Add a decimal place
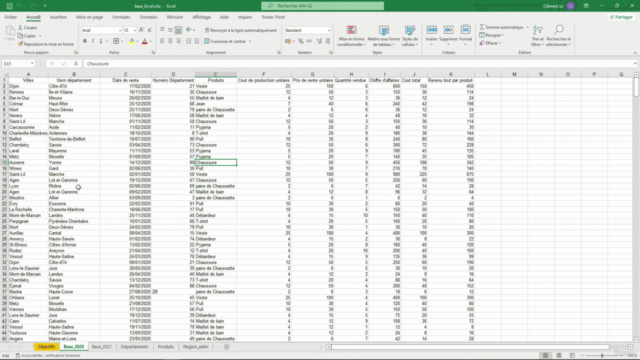Screen dimensions: 640x360 (x=319, y=41)
